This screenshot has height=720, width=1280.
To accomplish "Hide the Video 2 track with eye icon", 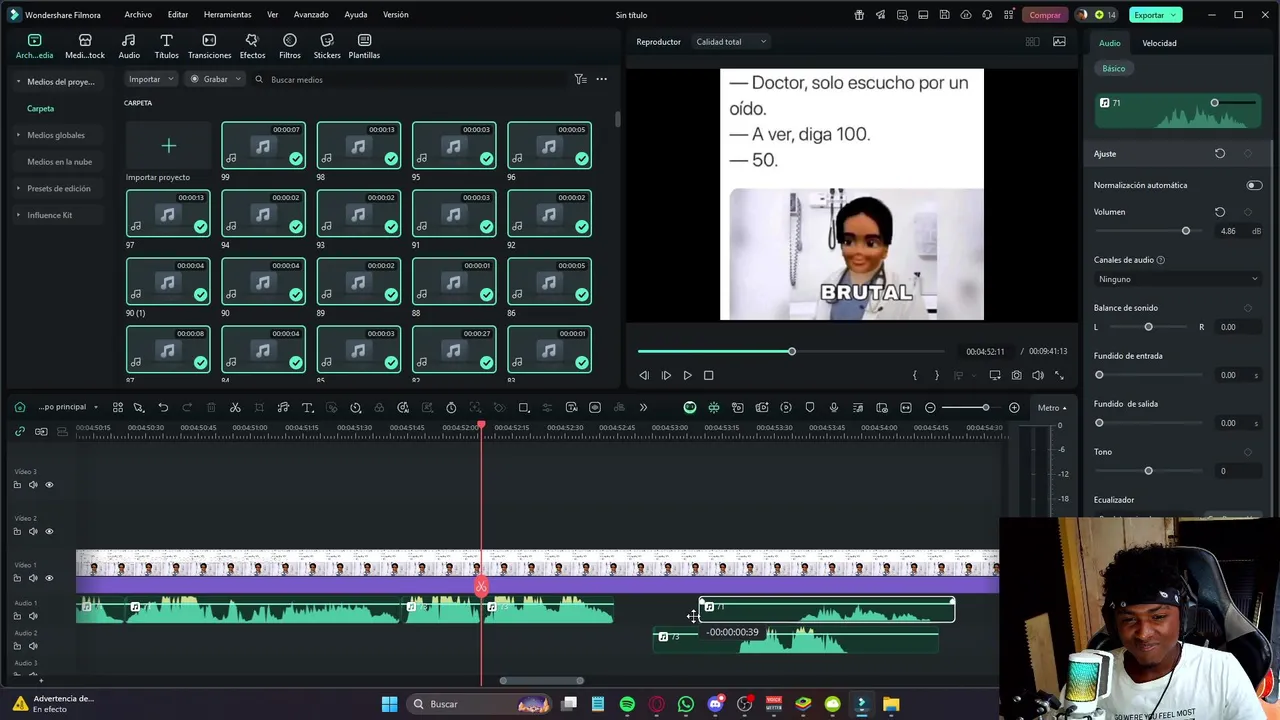I will click(49, 531).
